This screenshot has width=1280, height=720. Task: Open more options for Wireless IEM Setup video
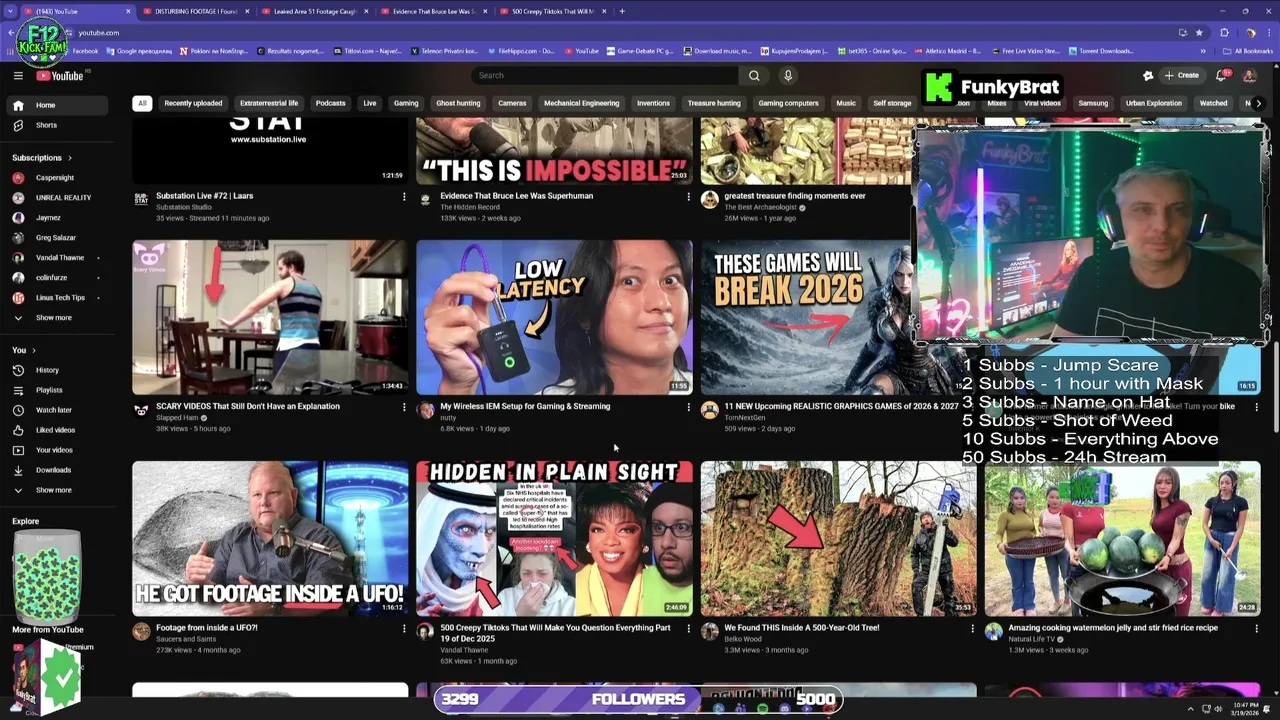pos(688,407)
